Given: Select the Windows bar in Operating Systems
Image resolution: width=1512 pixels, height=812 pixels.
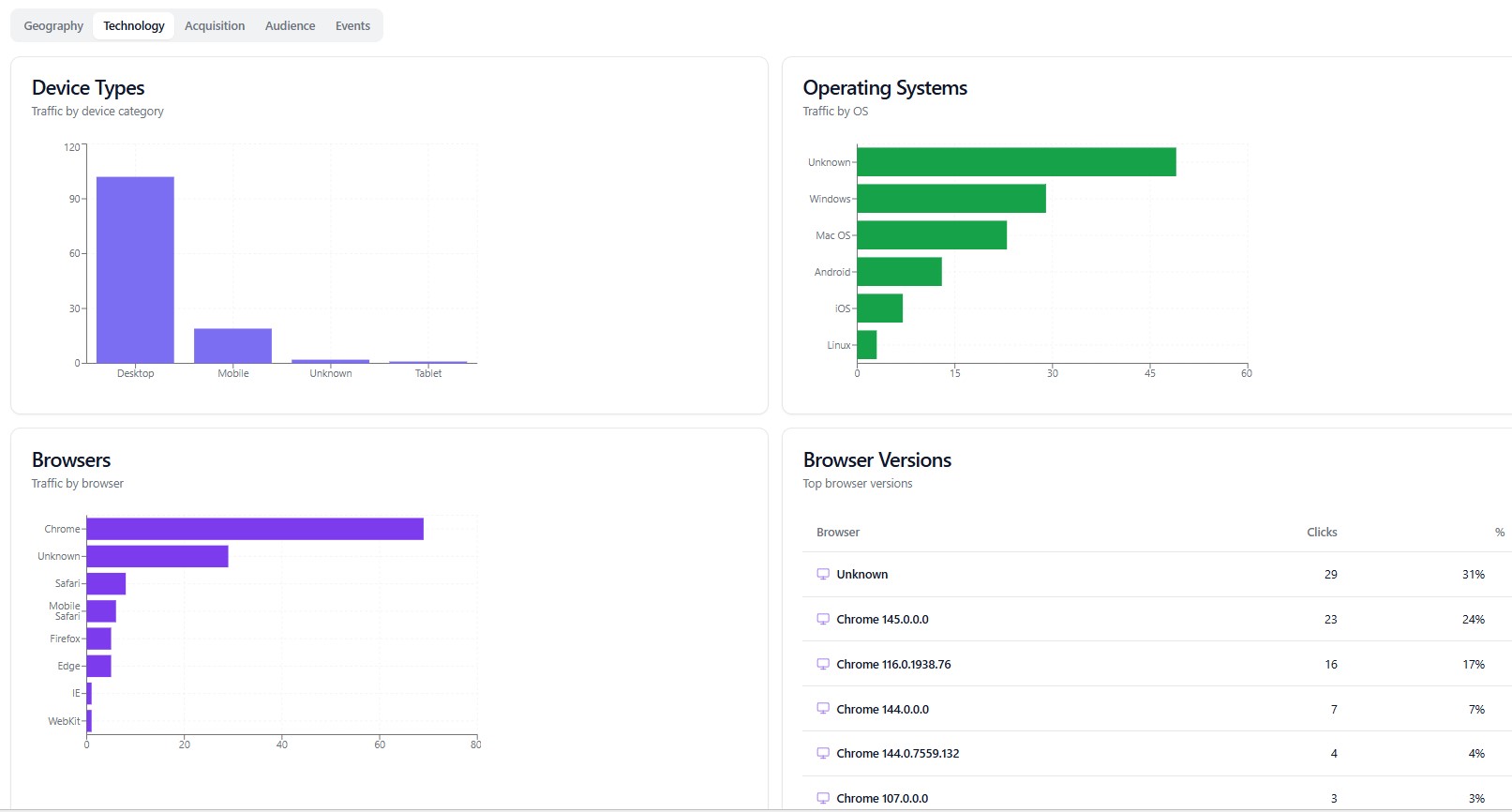Looking at the screenshot, I should 951,199.
